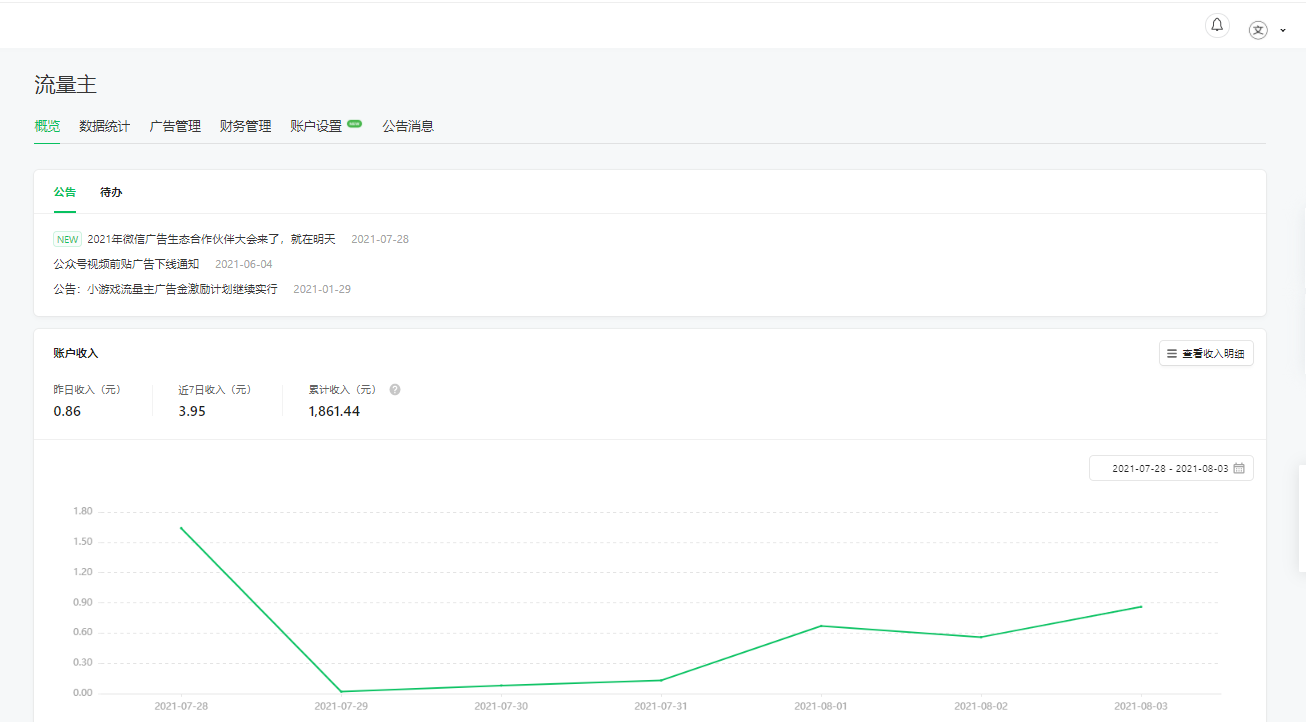Click the green badge next to 账户设置

[354, 124]
